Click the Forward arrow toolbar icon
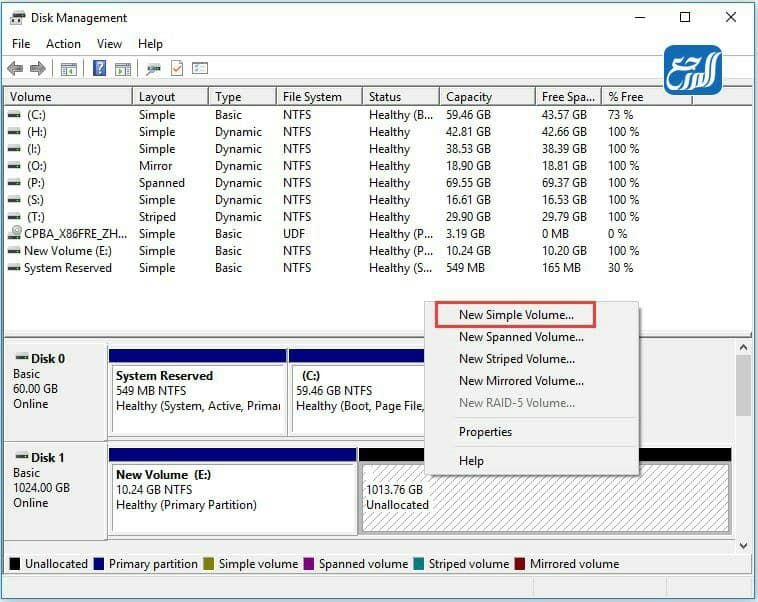This screenshot has height=602, width=758. click(x=38, y=69)
